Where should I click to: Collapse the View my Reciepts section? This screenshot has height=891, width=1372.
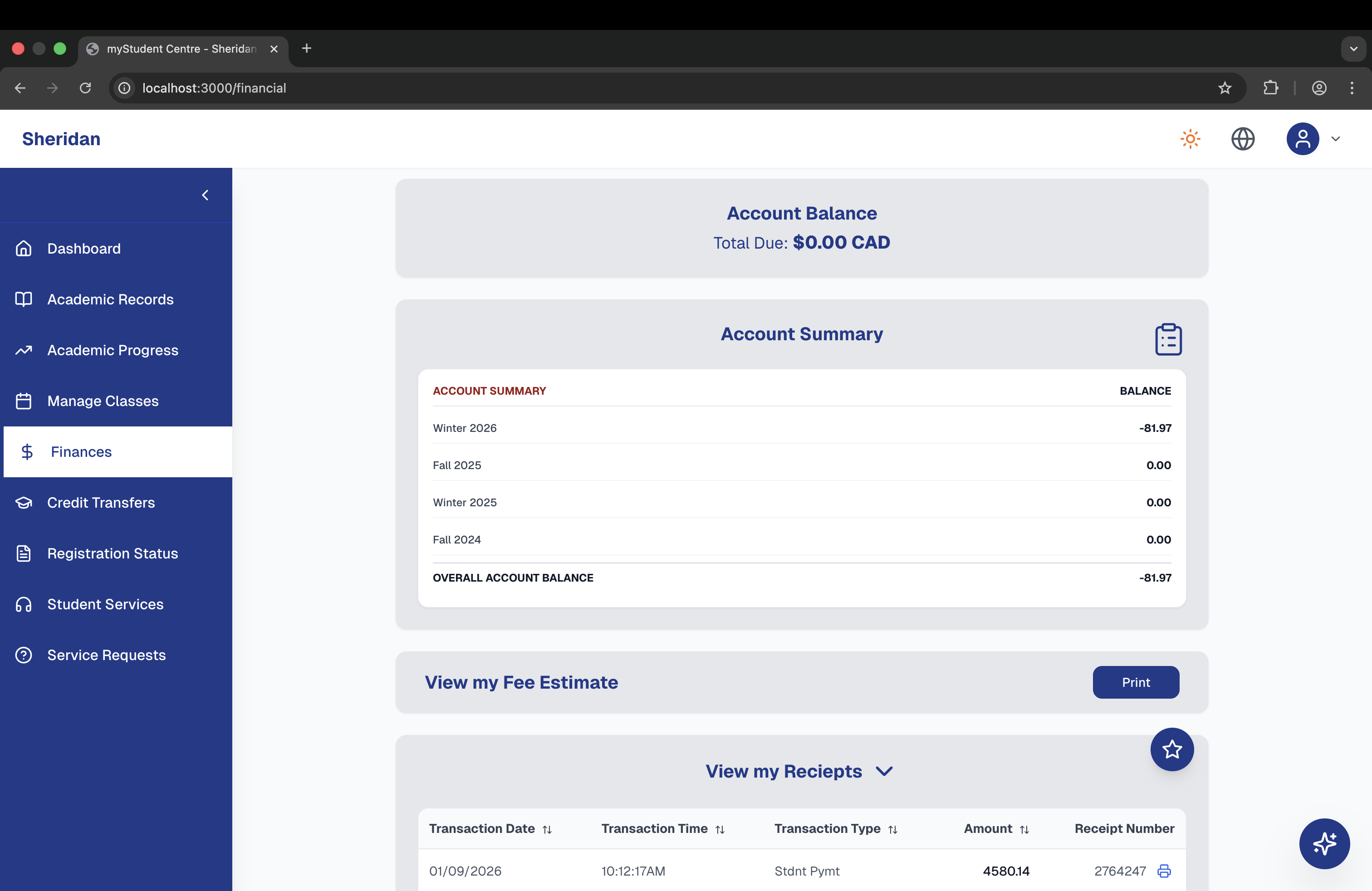tap(884, 771)
